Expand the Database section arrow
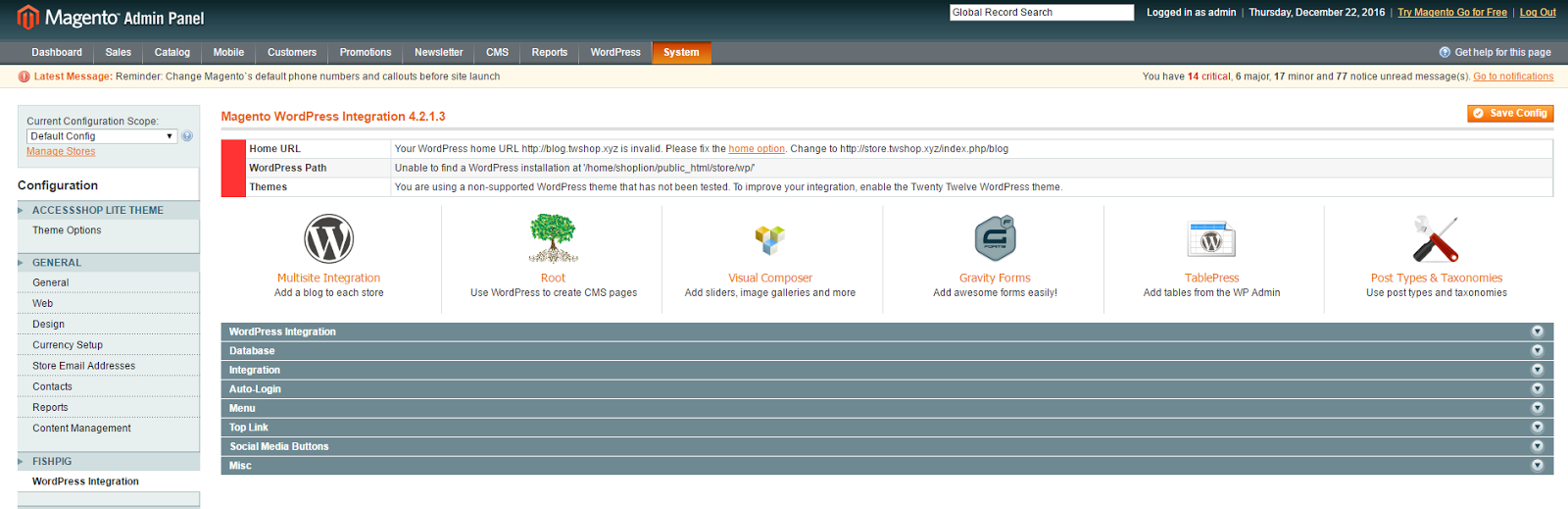Viewport: 1568px width, 509px height. [x=1537, y=350]
